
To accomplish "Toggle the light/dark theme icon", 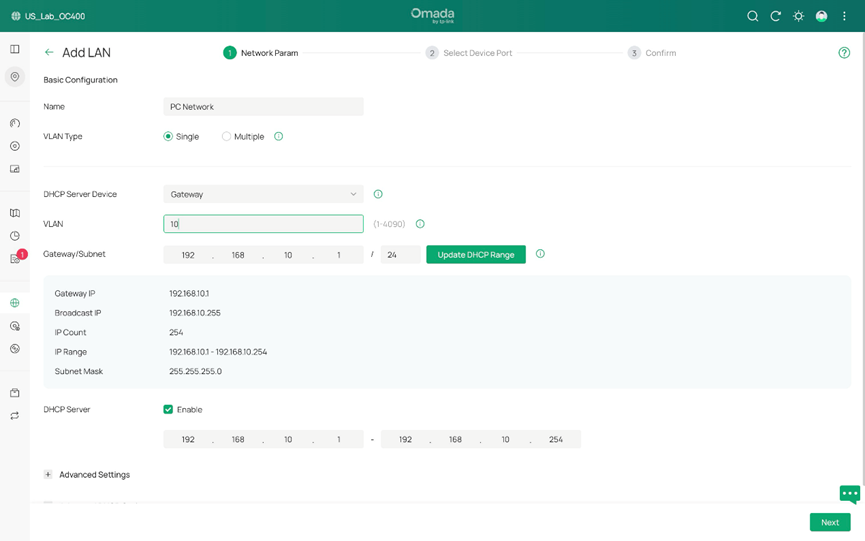I will click(798, 16).
